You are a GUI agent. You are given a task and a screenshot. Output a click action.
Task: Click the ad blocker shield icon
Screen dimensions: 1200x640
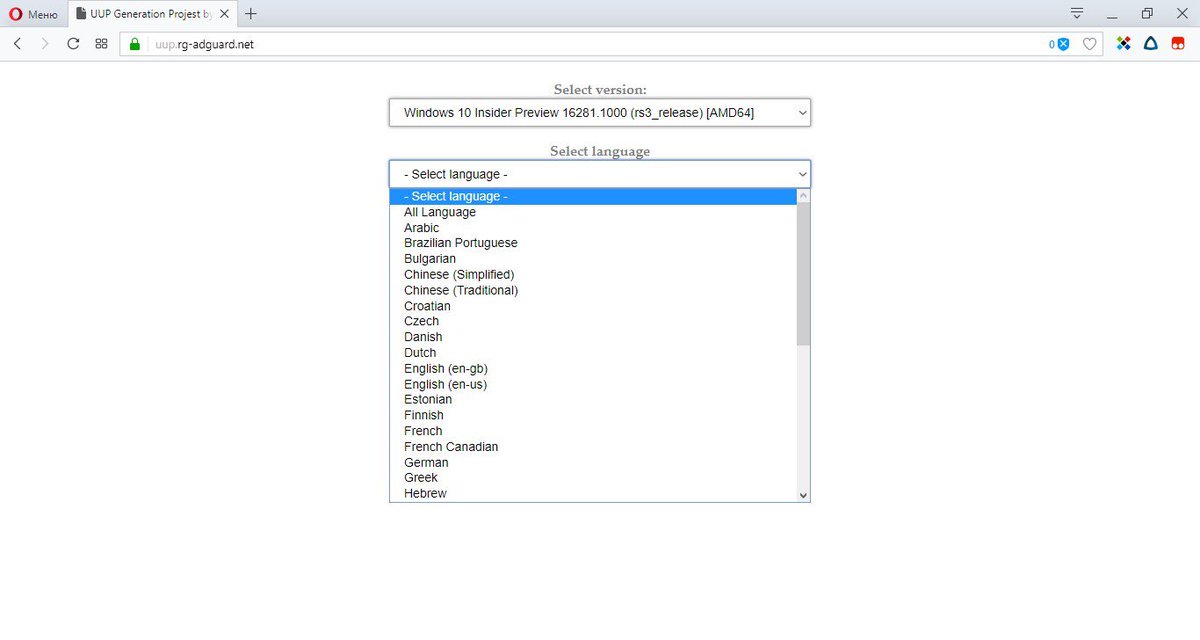pyautogui.click(x=1063, y=44)
